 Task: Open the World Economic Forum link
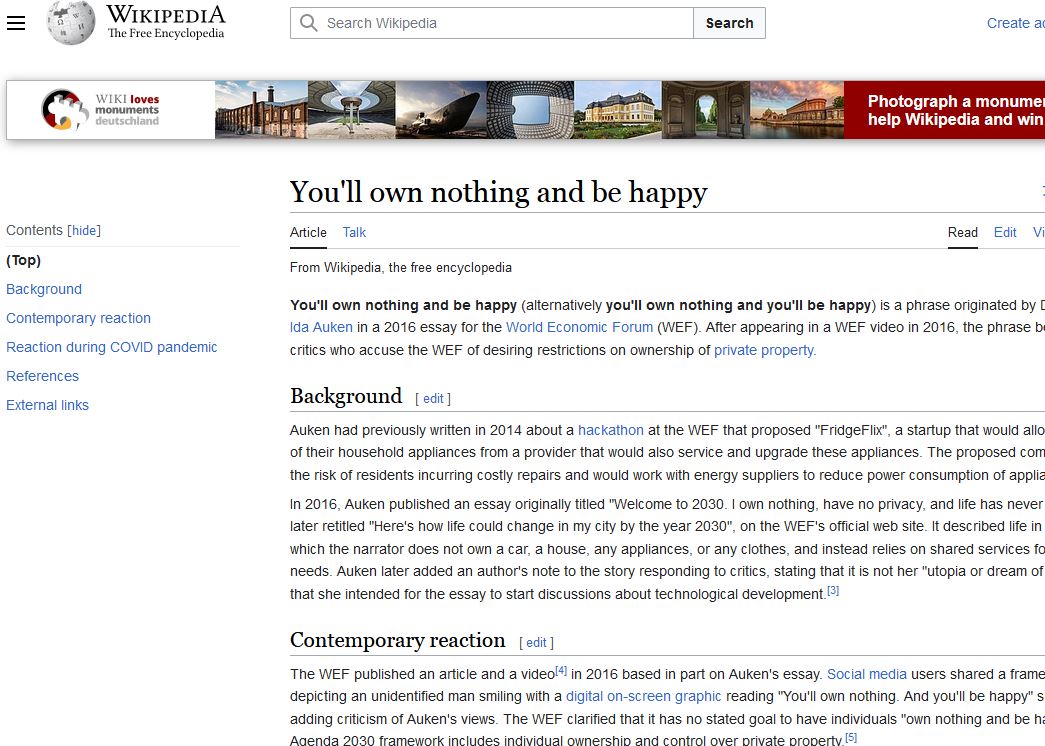579,327
